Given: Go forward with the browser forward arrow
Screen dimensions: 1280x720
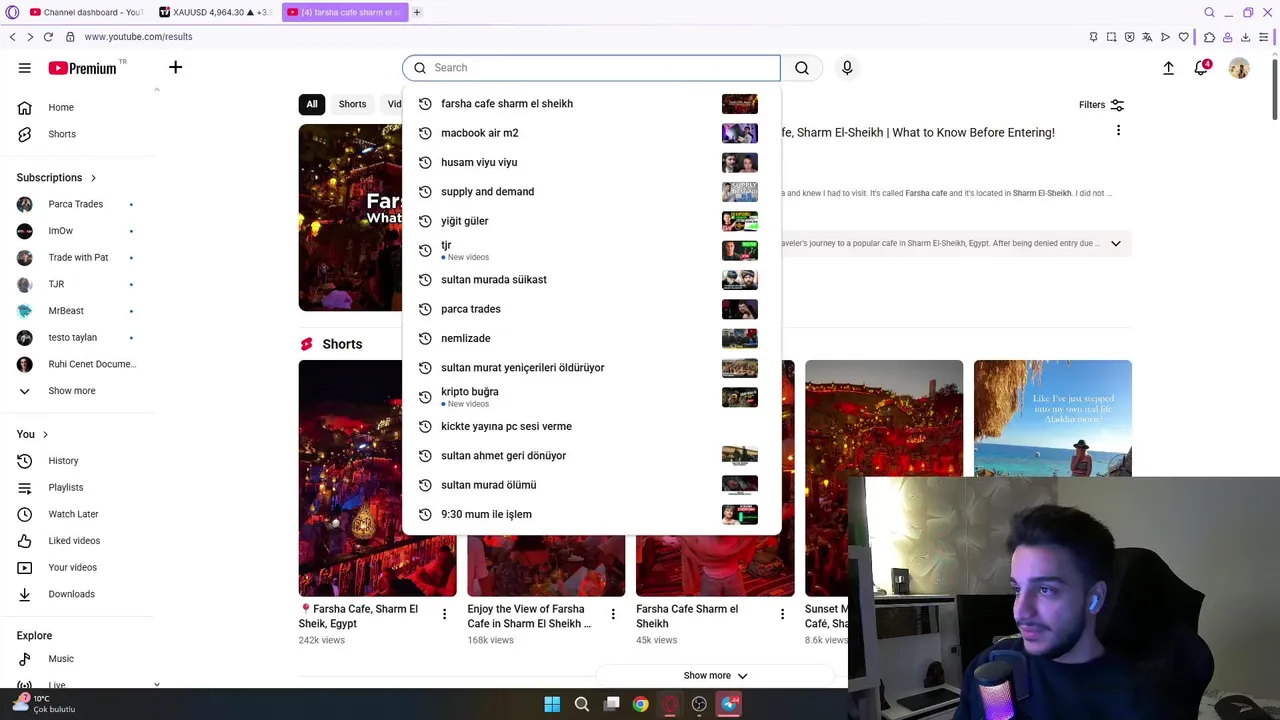Looking at the screenshot, I should (x=30, y=37).
